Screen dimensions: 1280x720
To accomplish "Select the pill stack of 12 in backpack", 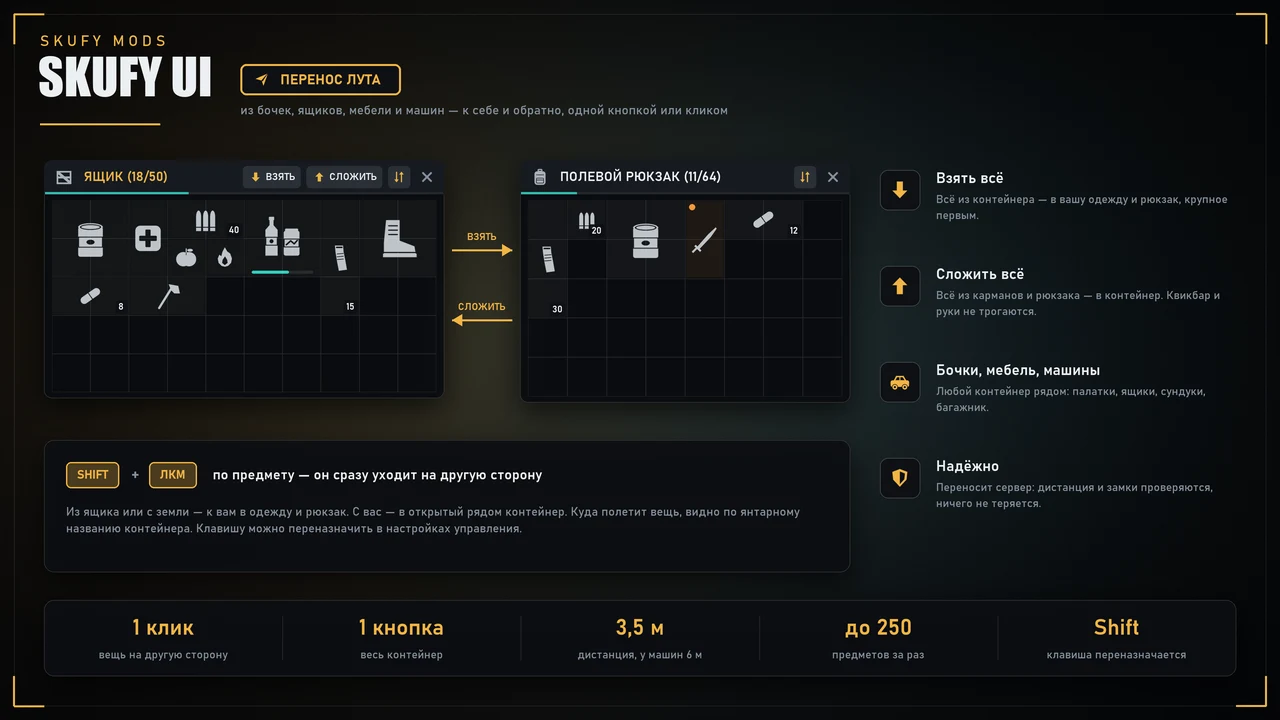I will click(763, 219).
